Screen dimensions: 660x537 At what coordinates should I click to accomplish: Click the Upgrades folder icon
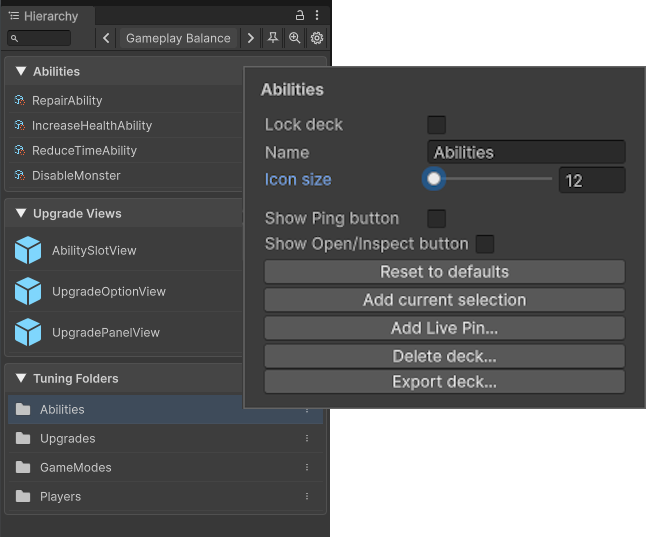click(x=23, y=438)
